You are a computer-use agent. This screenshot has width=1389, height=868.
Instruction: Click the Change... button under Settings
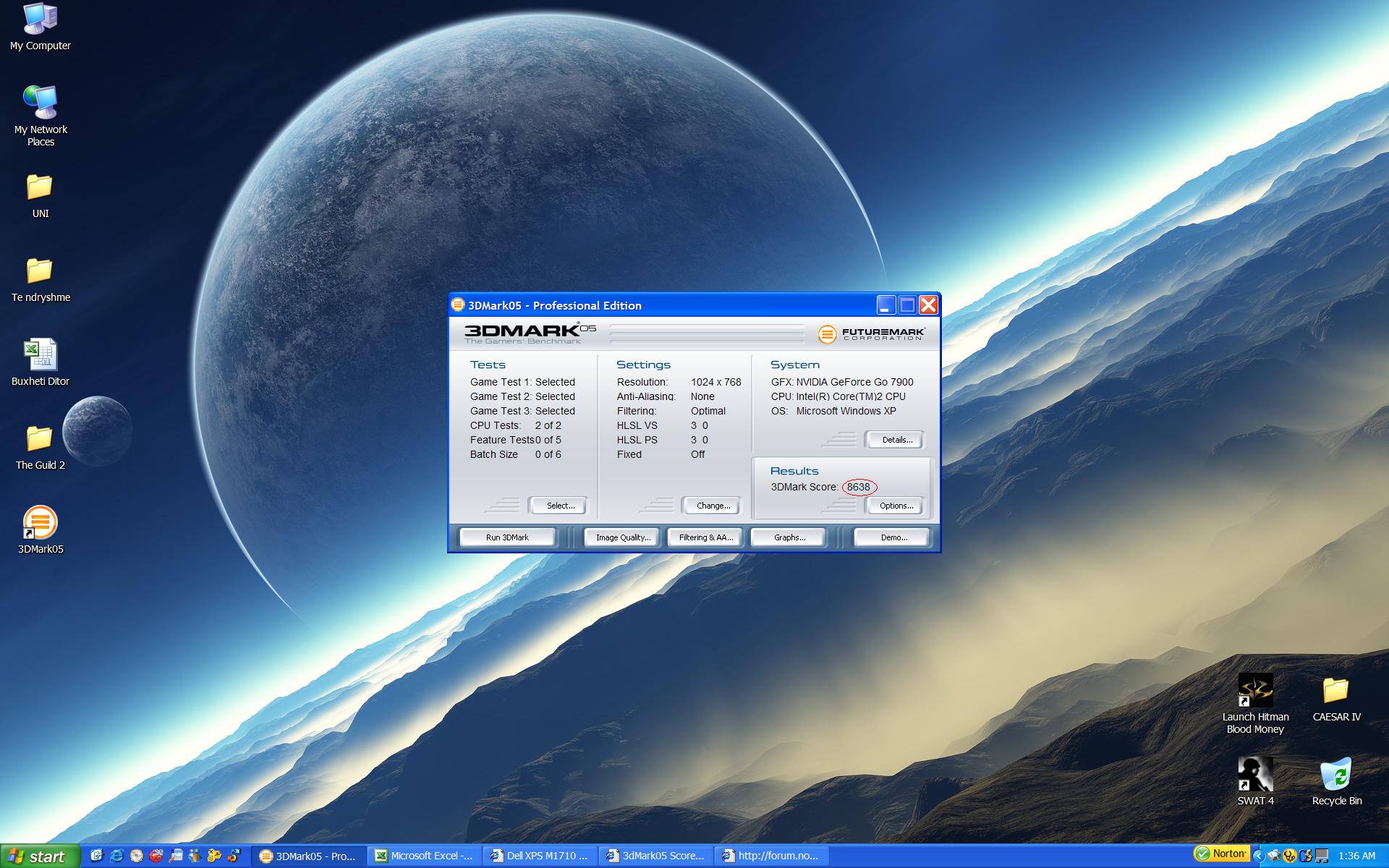click(711, 506)
